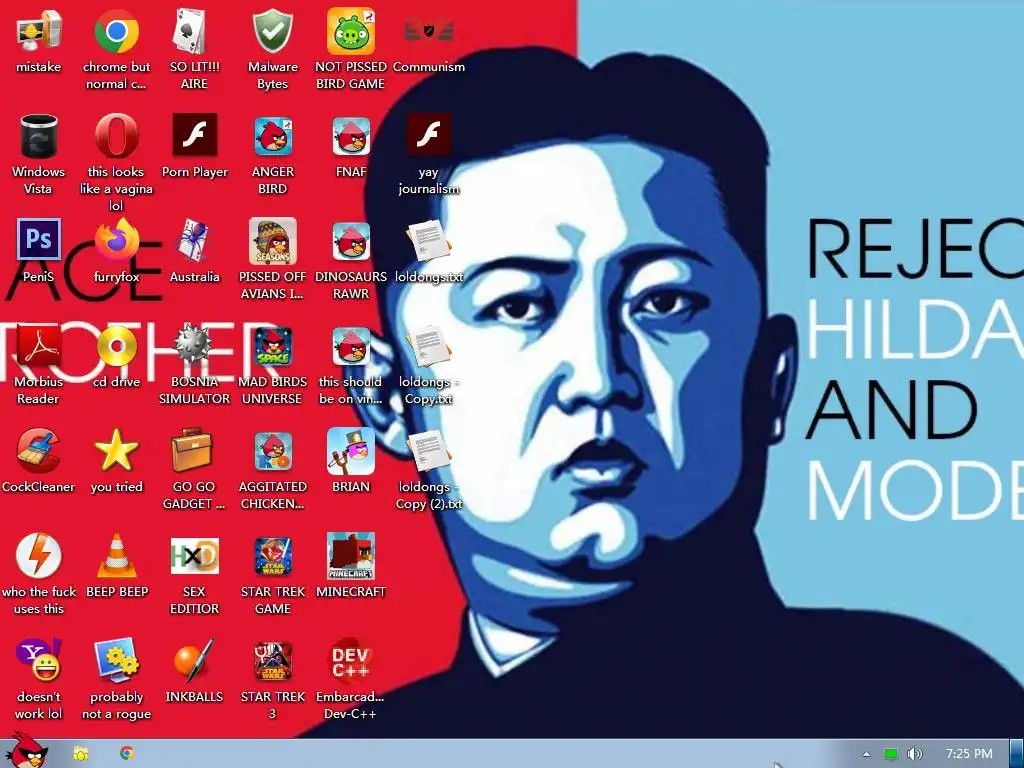Viewport: 1024px width, 768px height.
Task: Click the Show desktop button
Action: pyautogui.click(x=1017, y=754)
